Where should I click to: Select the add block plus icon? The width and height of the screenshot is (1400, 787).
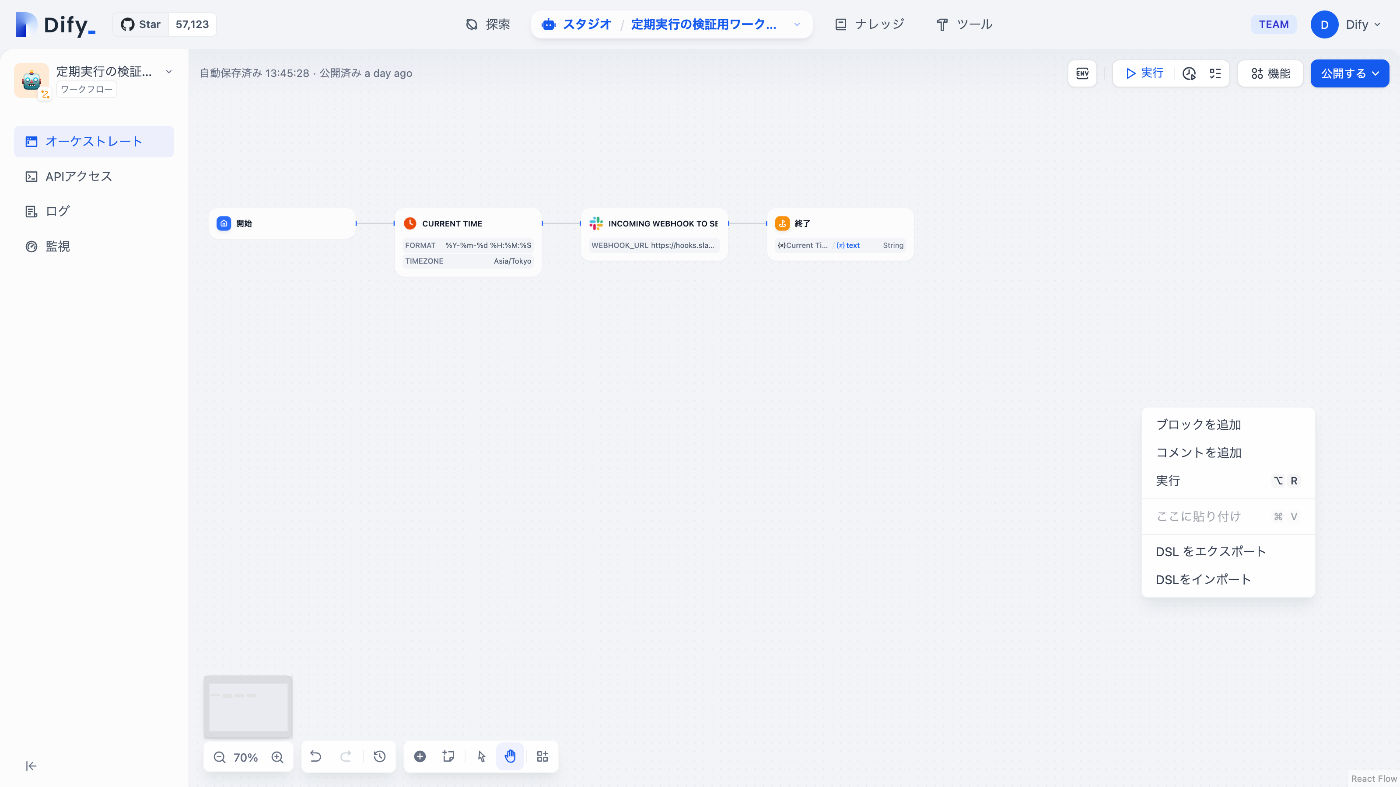(420, 757)
